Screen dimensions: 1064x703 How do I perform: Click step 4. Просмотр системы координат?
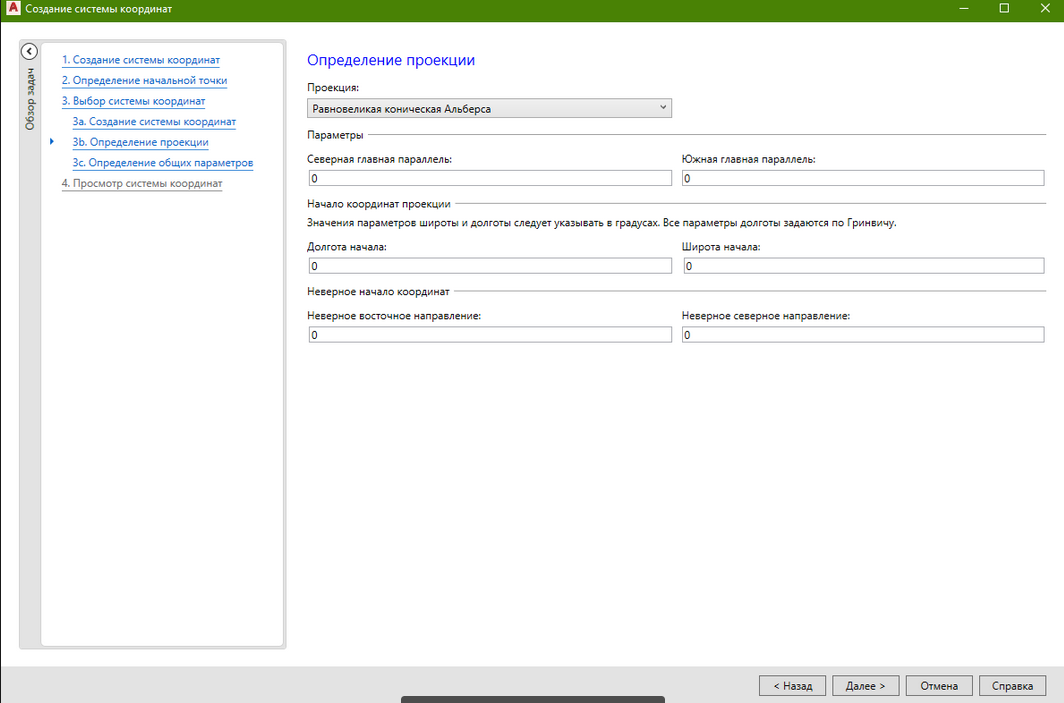(x=141, y=184)
